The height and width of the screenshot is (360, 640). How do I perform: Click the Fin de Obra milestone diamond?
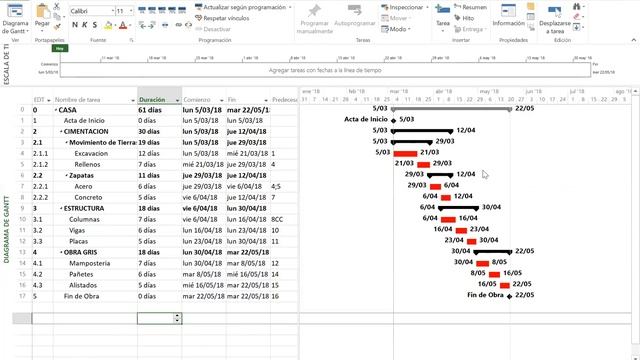click(x=509, y=296)
